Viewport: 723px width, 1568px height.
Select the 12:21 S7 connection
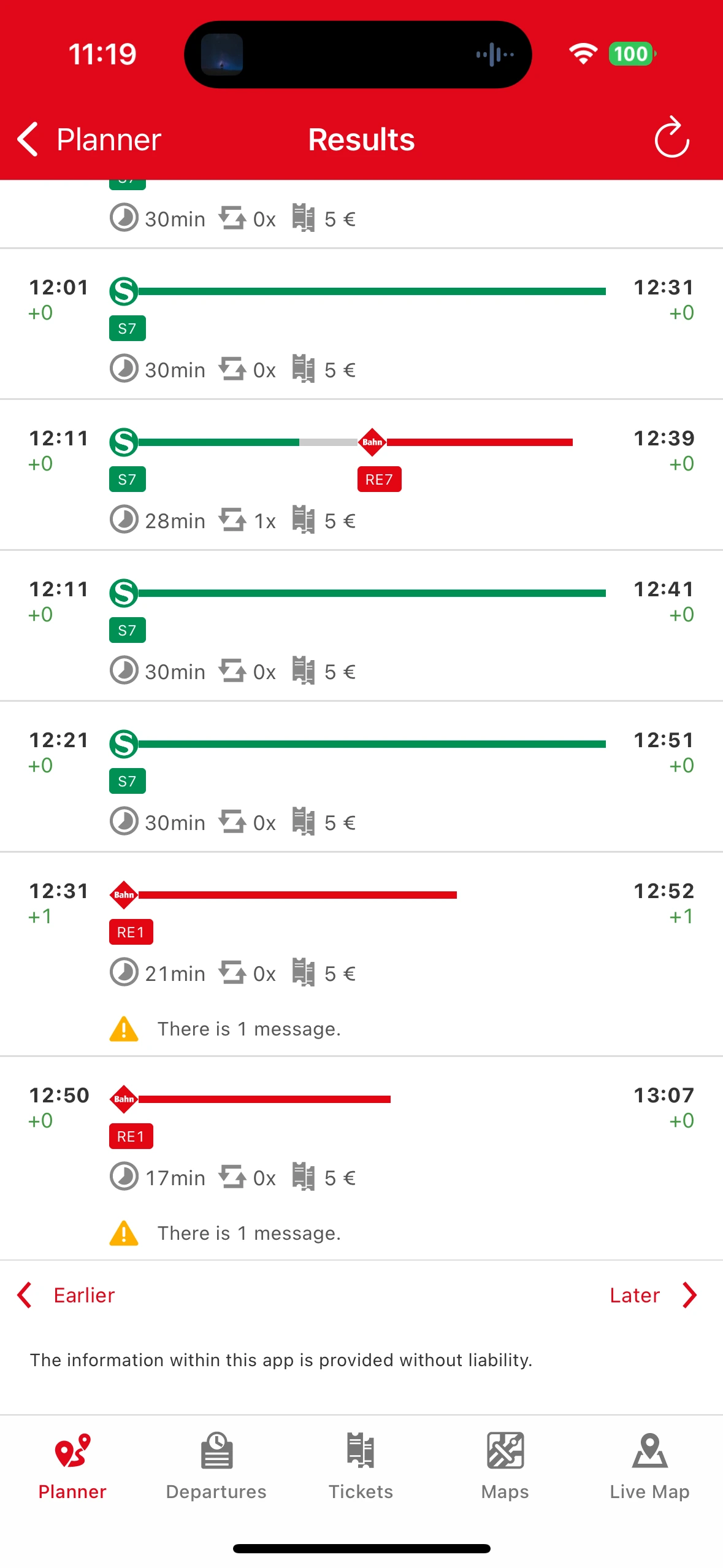point(361,777)
